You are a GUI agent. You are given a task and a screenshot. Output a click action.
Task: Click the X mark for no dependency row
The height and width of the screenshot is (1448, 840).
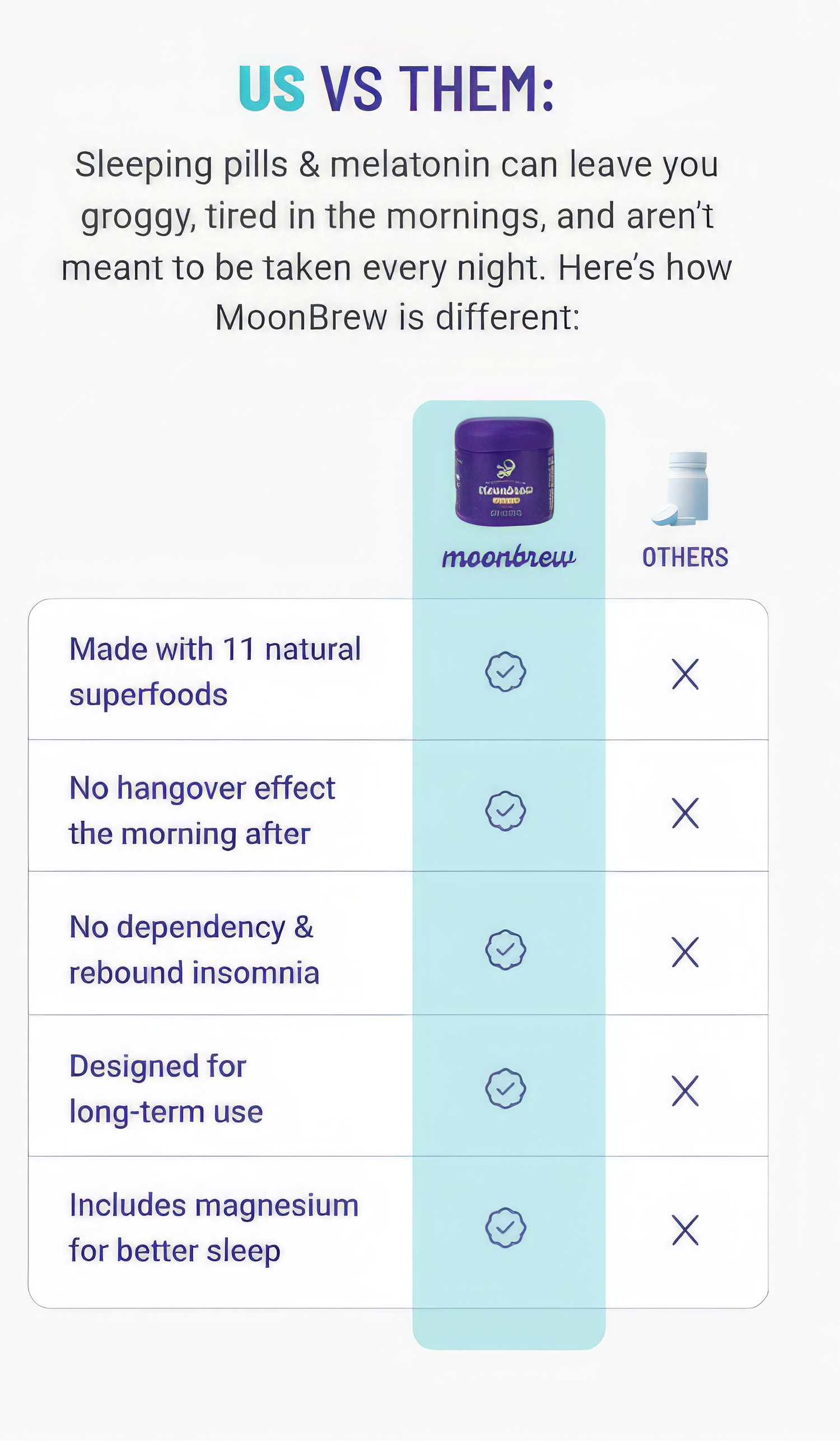685,952
